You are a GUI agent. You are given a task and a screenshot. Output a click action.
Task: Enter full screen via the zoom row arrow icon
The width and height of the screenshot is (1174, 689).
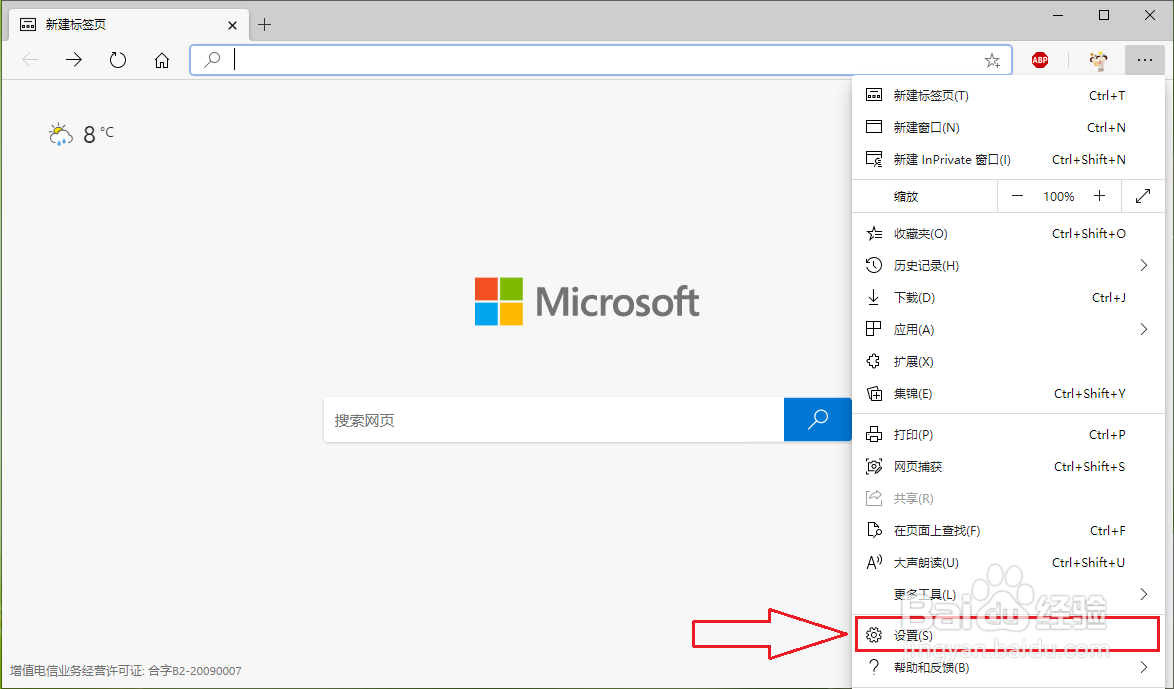[1143, 196]
